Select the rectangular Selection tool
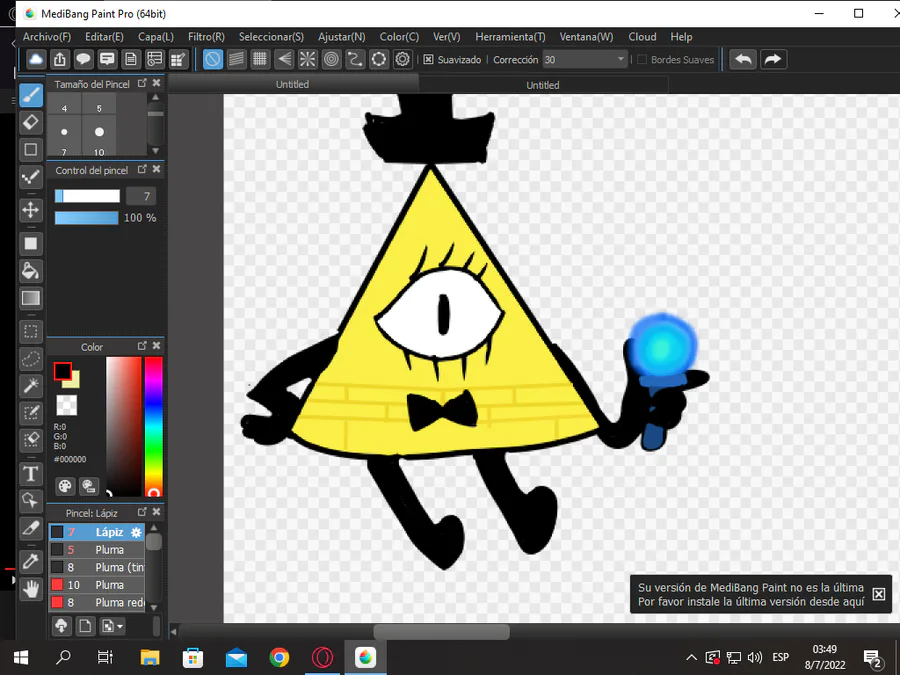Viewport: 900px width, 675px height. 31,331
